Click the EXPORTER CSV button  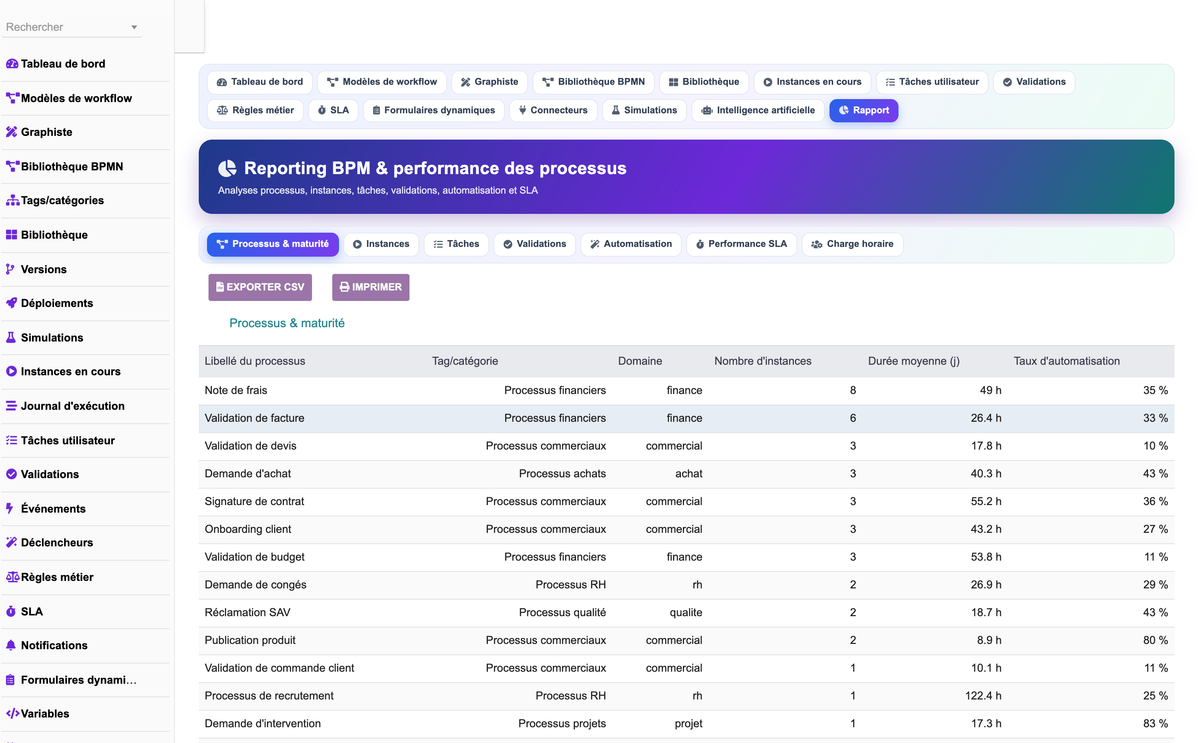click(260, 287)
